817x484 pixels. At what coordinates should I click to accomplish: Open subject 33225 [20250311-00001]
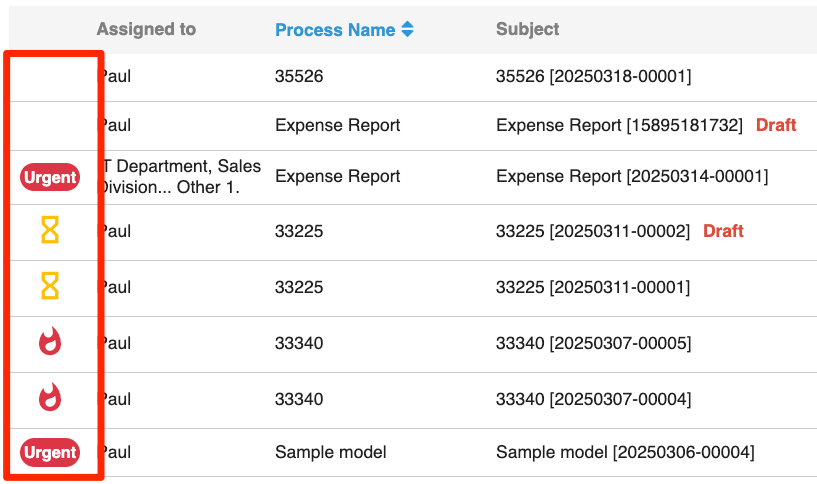click(593, 287)
